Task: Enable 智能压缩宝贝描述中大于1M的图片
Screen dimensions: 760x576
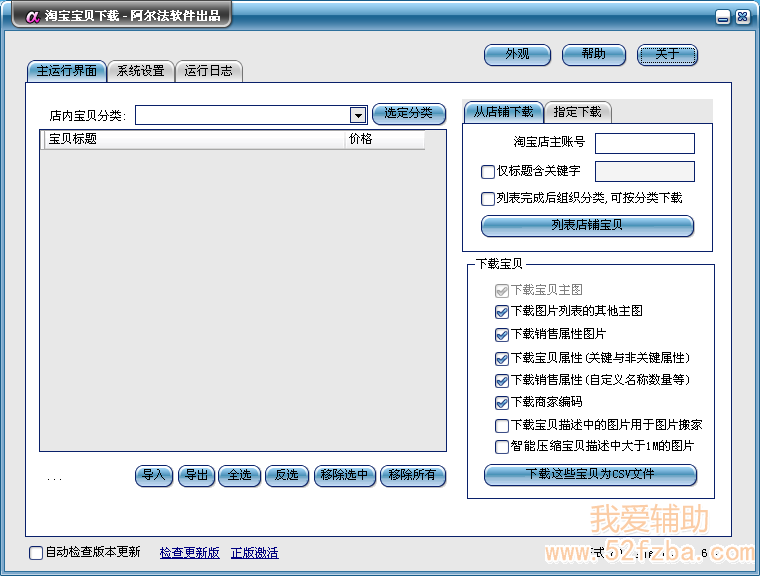Action: (502, 446)
